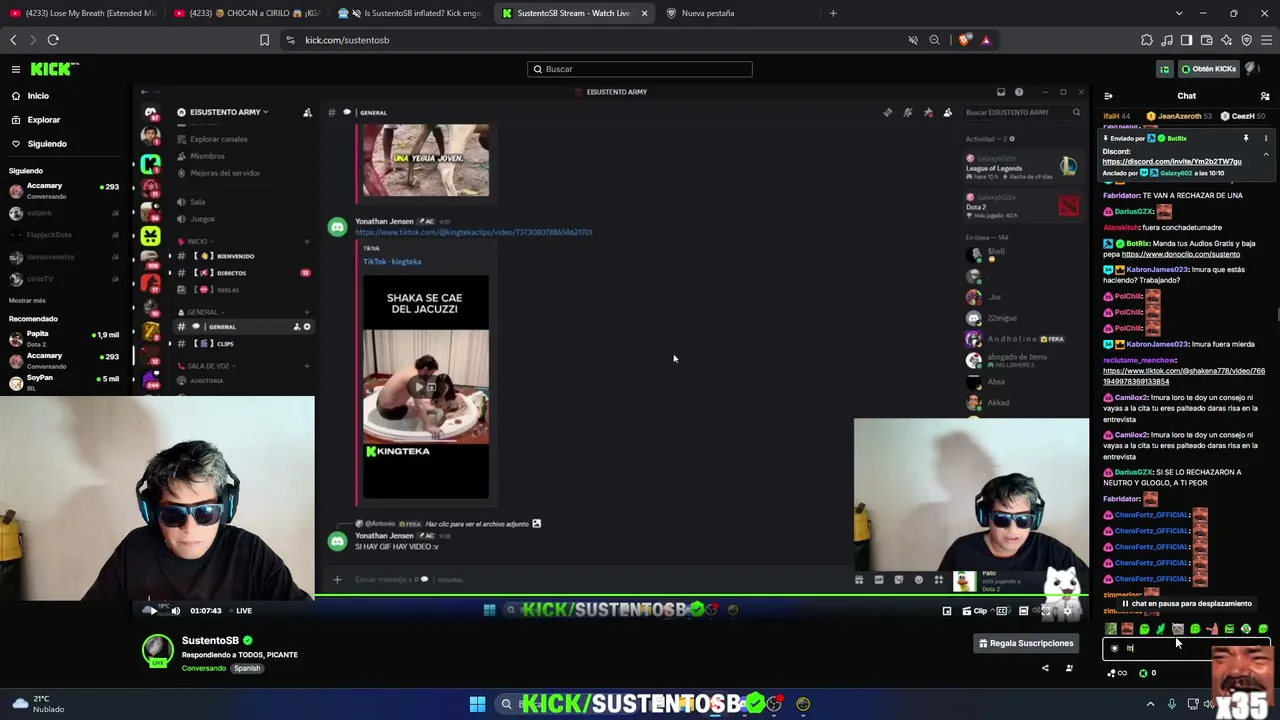Click the Obtén KICKs button
This screenshot has height=720, width=1280.
tap(1208, 69)
